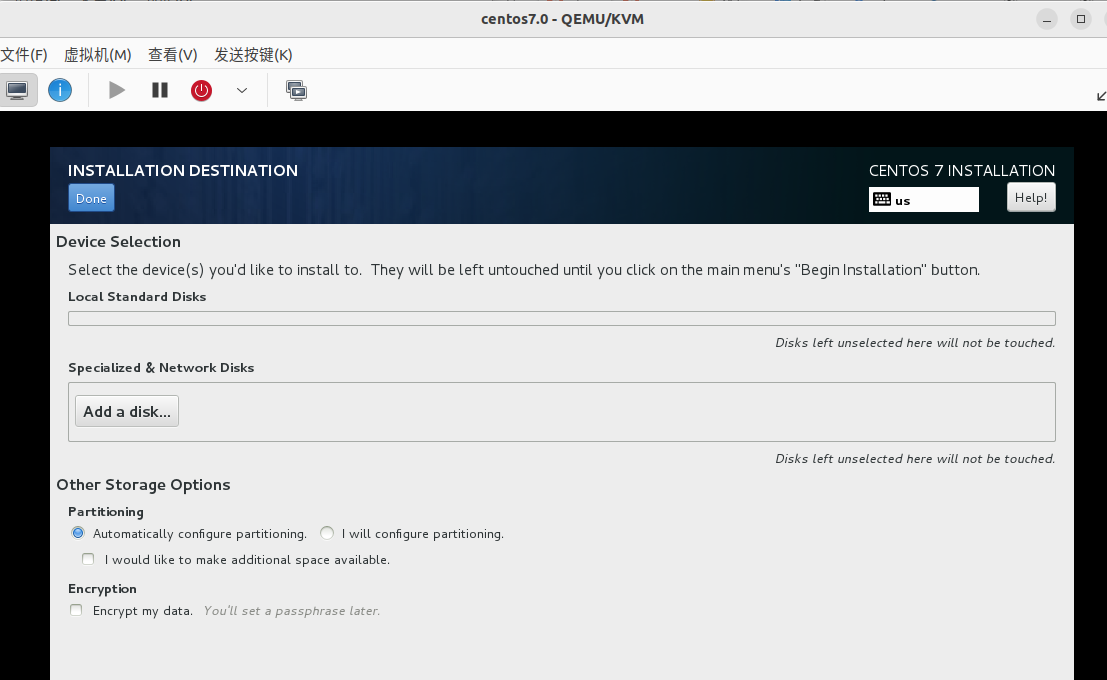The height and width of the screenshot is (680, 1107).
Task: Click "You'll set a passphrase later" text
Action: 292,611
